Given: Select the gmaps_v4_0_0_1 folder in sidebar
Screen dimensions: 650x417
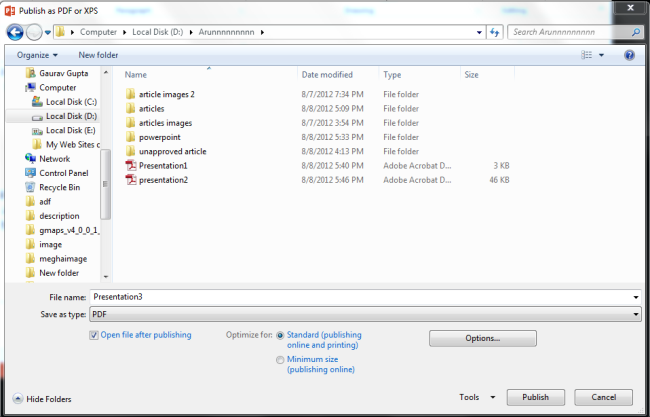Looking at the screenshot, I should (63, 230).
